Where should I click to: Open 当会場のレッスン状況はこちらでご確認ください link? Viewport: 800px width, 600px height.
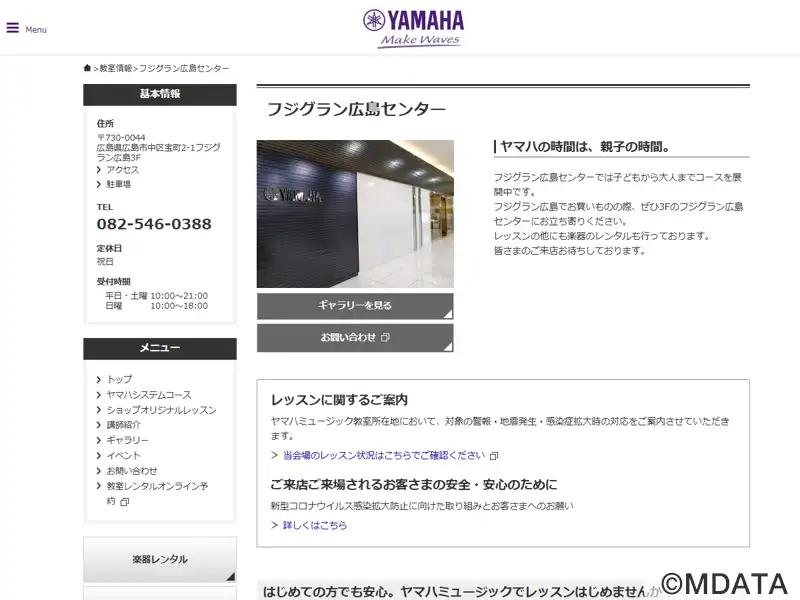click(x=384, y=455)
